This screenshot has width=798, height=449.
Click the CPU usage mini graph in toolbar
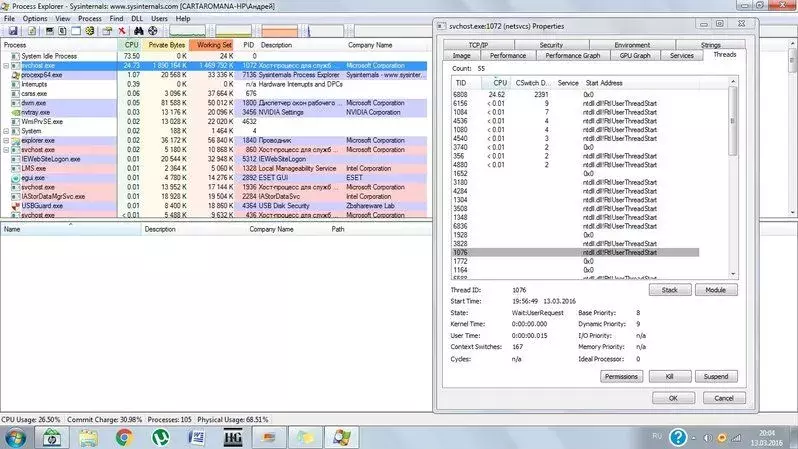click(187, 31)
